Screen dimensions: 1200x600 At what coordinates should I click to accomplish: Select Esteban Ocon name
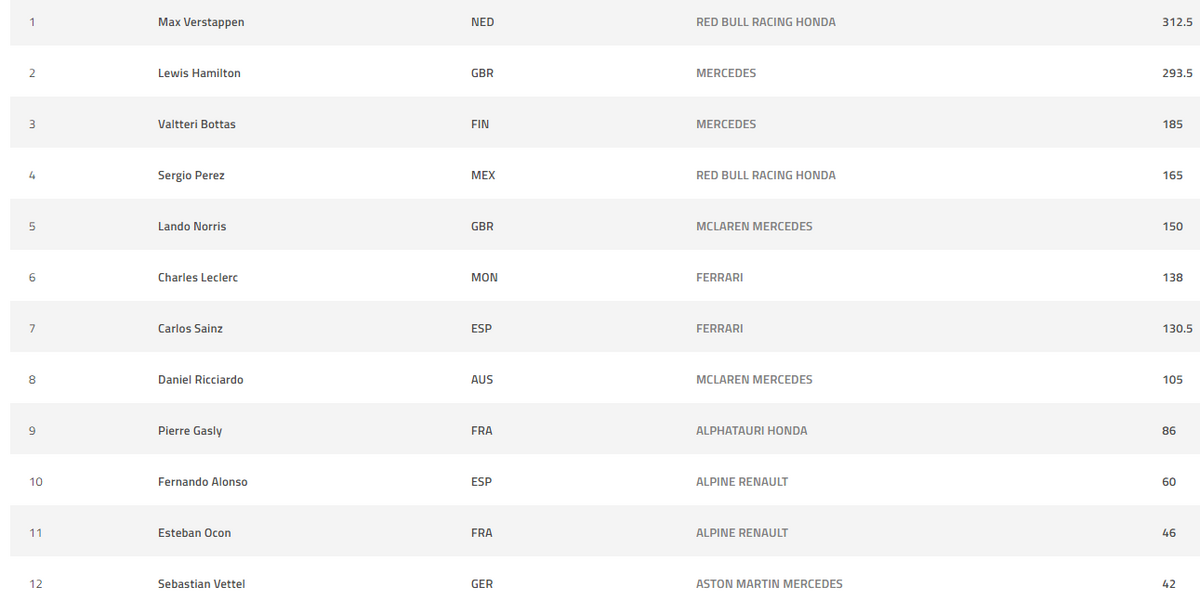point(194,533)
